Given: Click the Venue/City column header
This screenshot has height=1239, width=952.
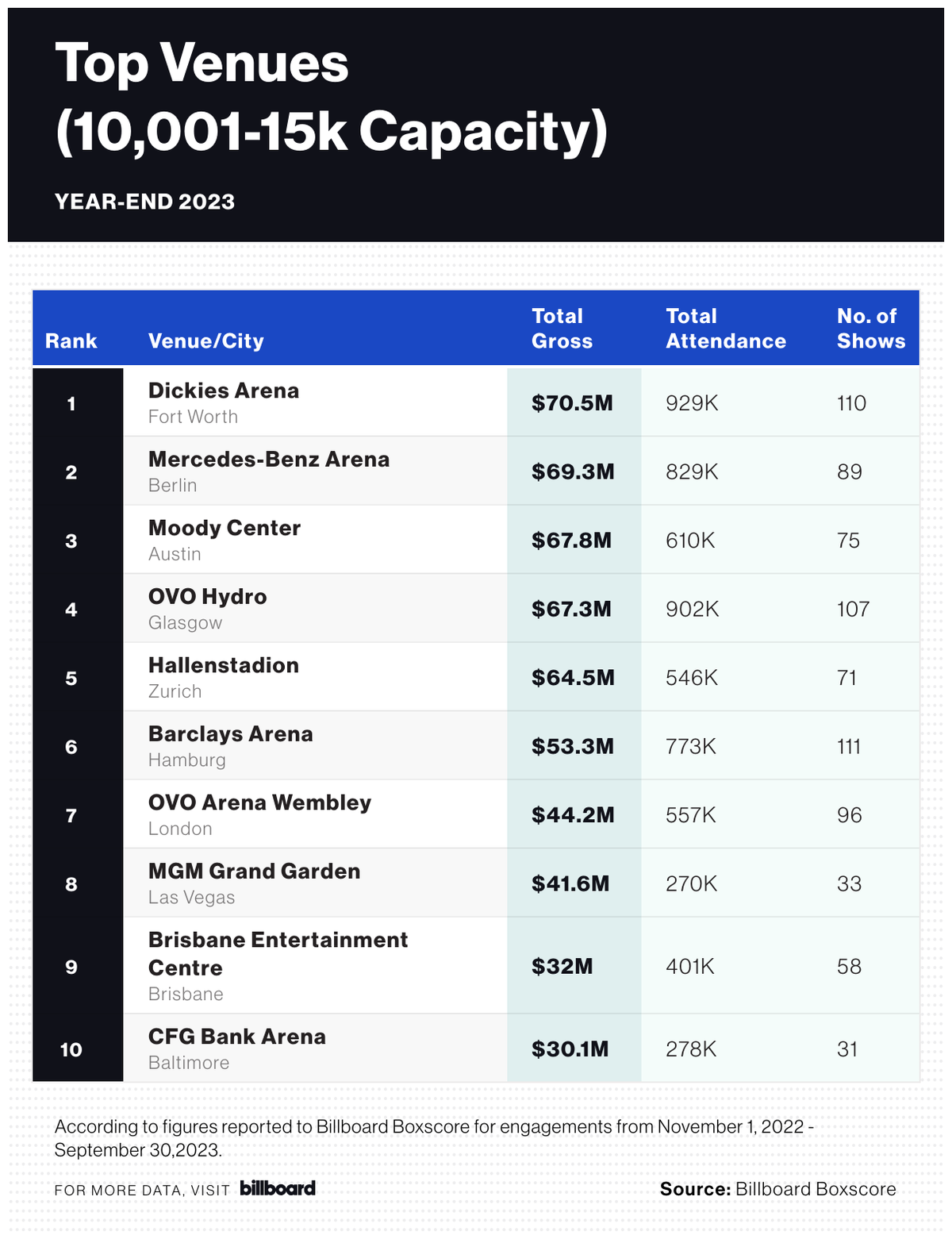Looking at the screenshot, I should (205, 341).
